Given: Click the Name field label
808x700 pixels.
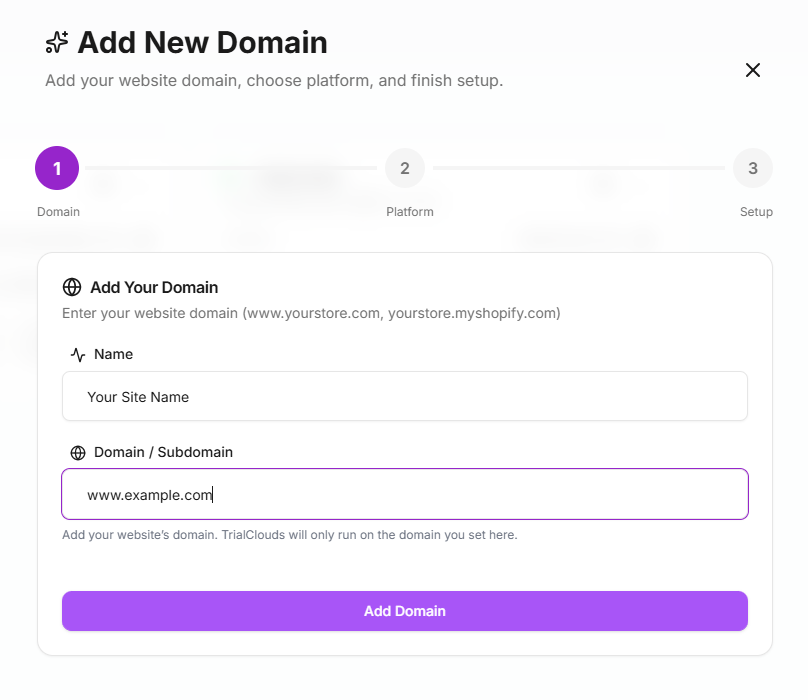Looking at the screenshot, I should (113, 354).
